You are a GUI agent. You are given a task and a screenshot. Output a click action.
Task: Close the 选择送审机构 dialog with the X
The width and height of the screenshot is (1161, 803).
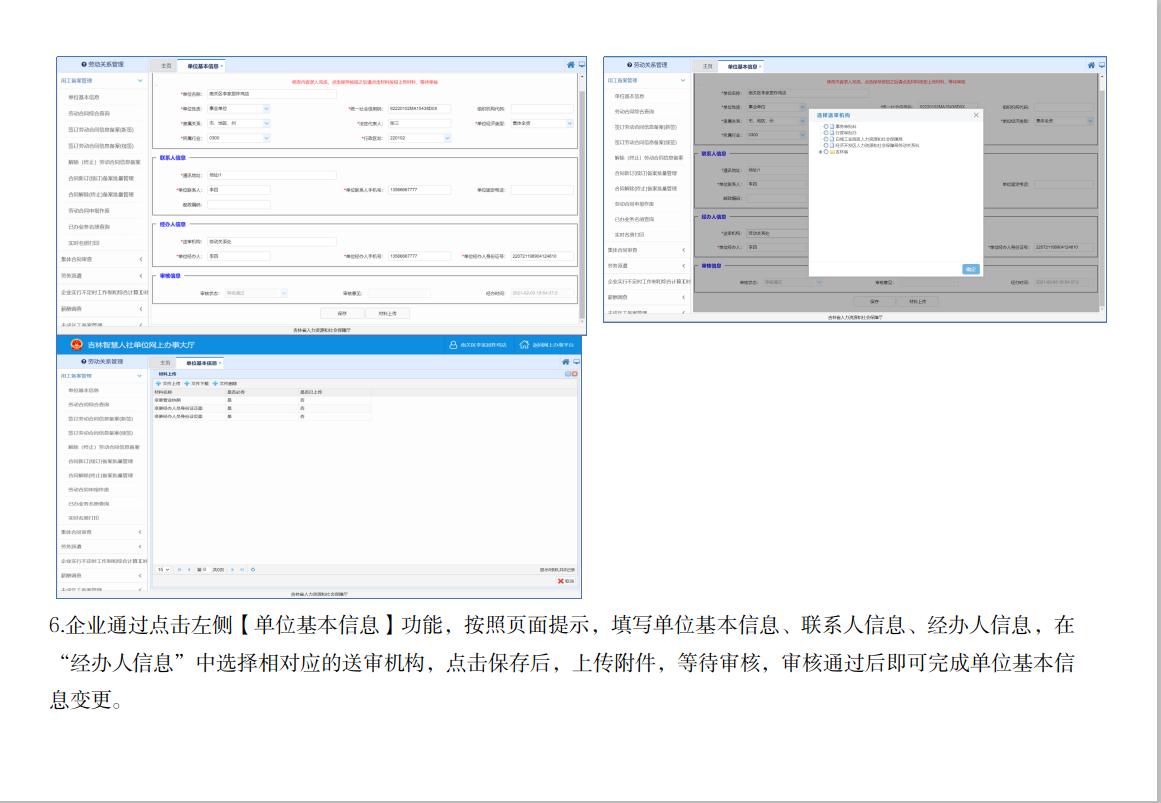[x=976, y=116]
